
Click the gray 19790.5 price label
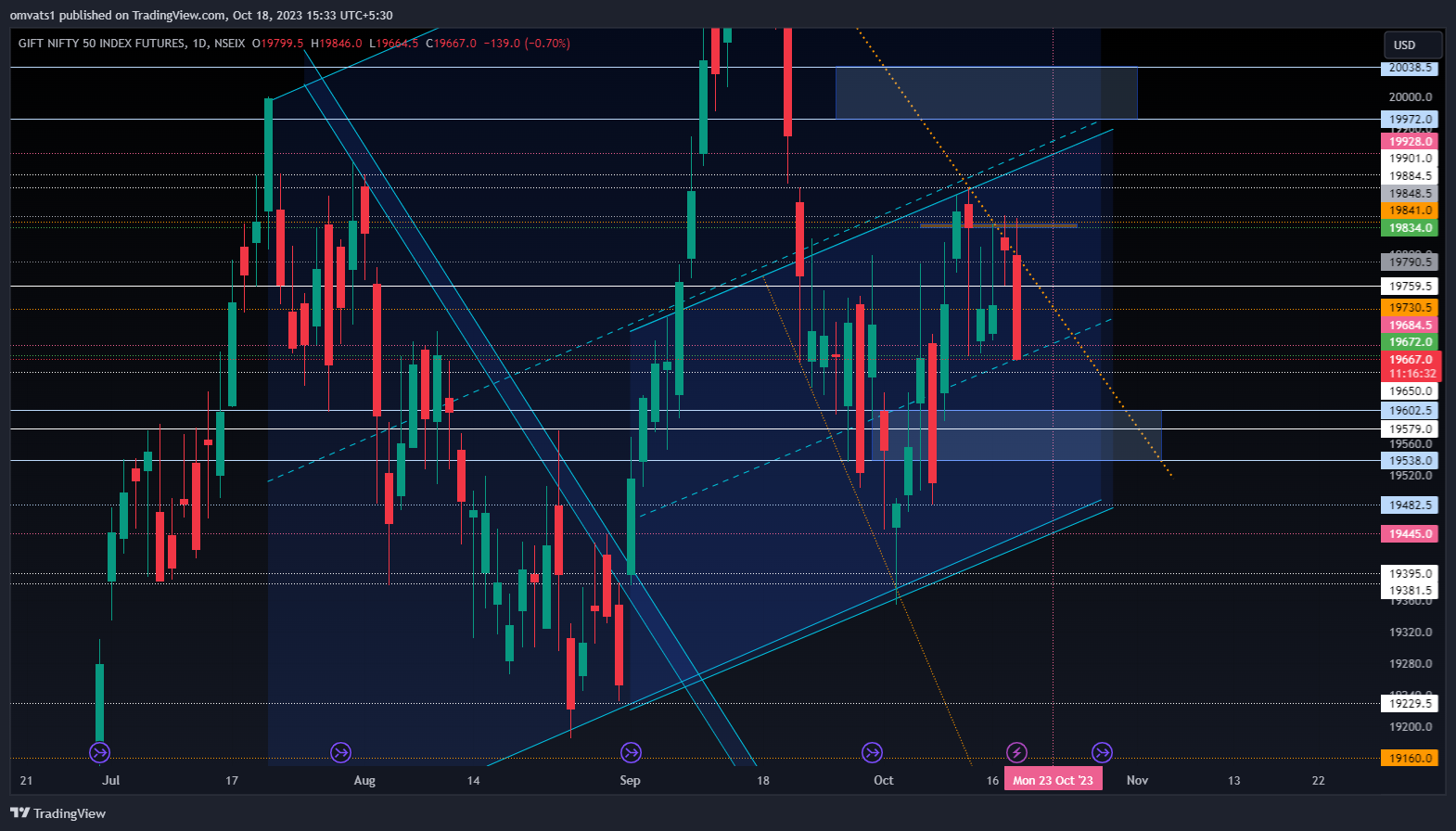pyautogui.click(x=1410, y=262)
